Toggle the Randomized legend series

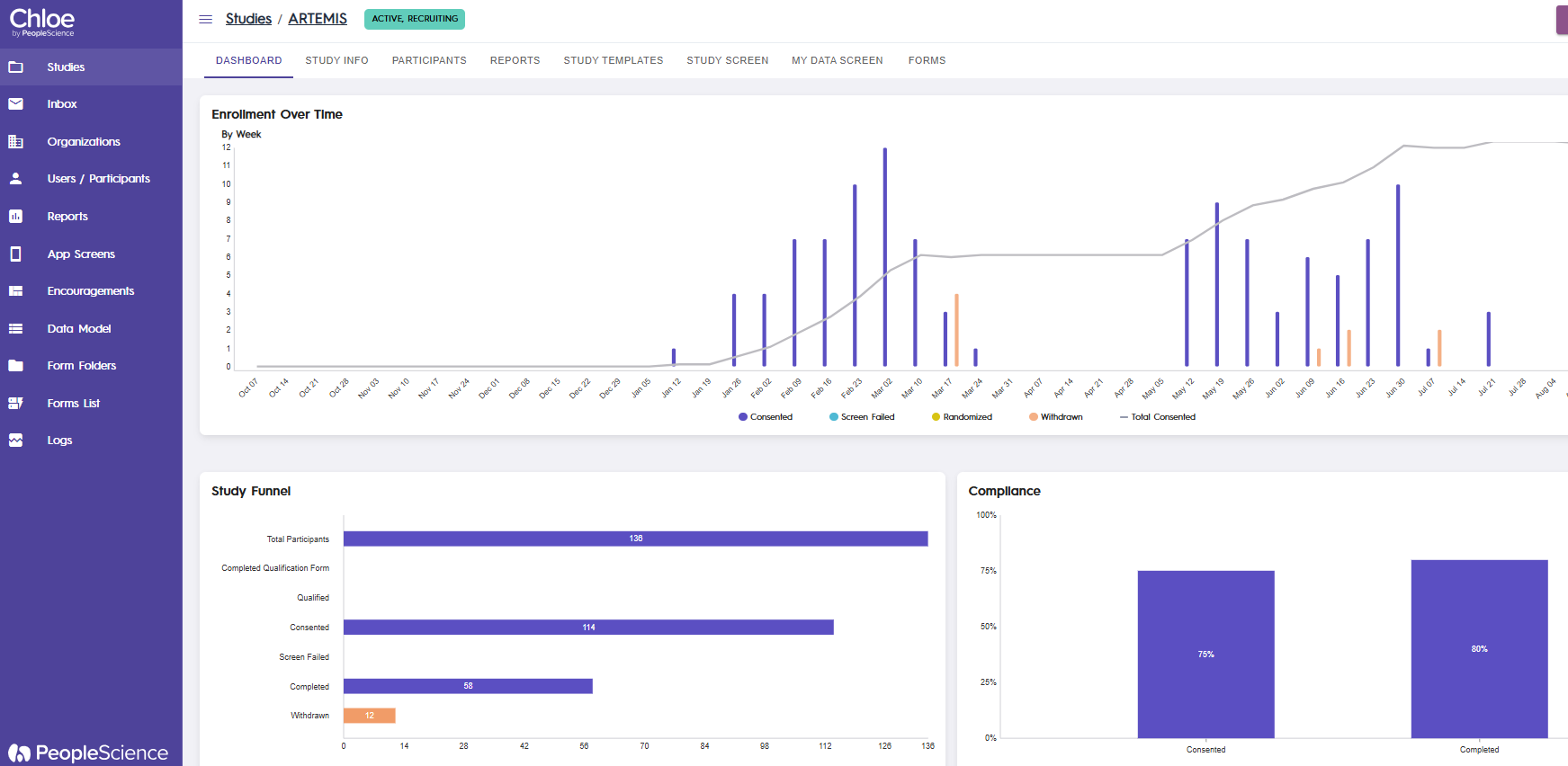coord(963,417)
